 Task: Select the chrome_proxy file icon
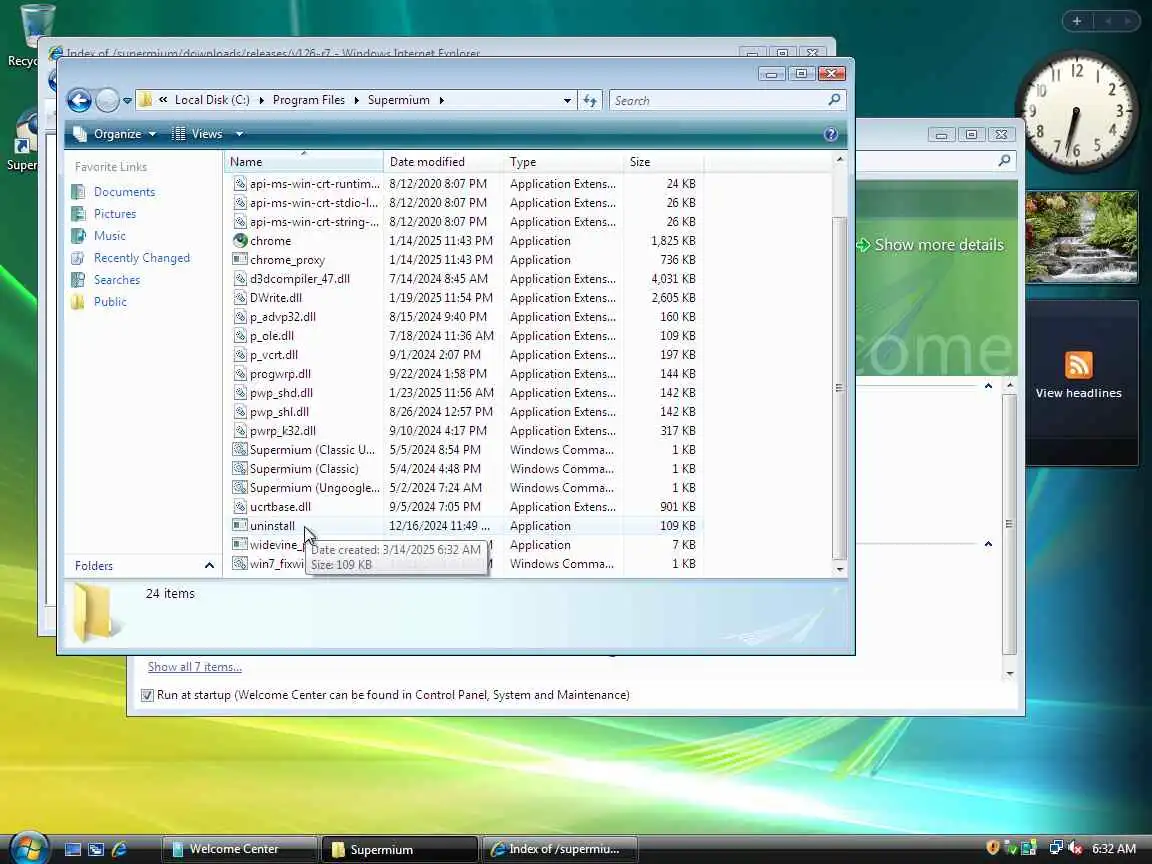coord(240,259)
